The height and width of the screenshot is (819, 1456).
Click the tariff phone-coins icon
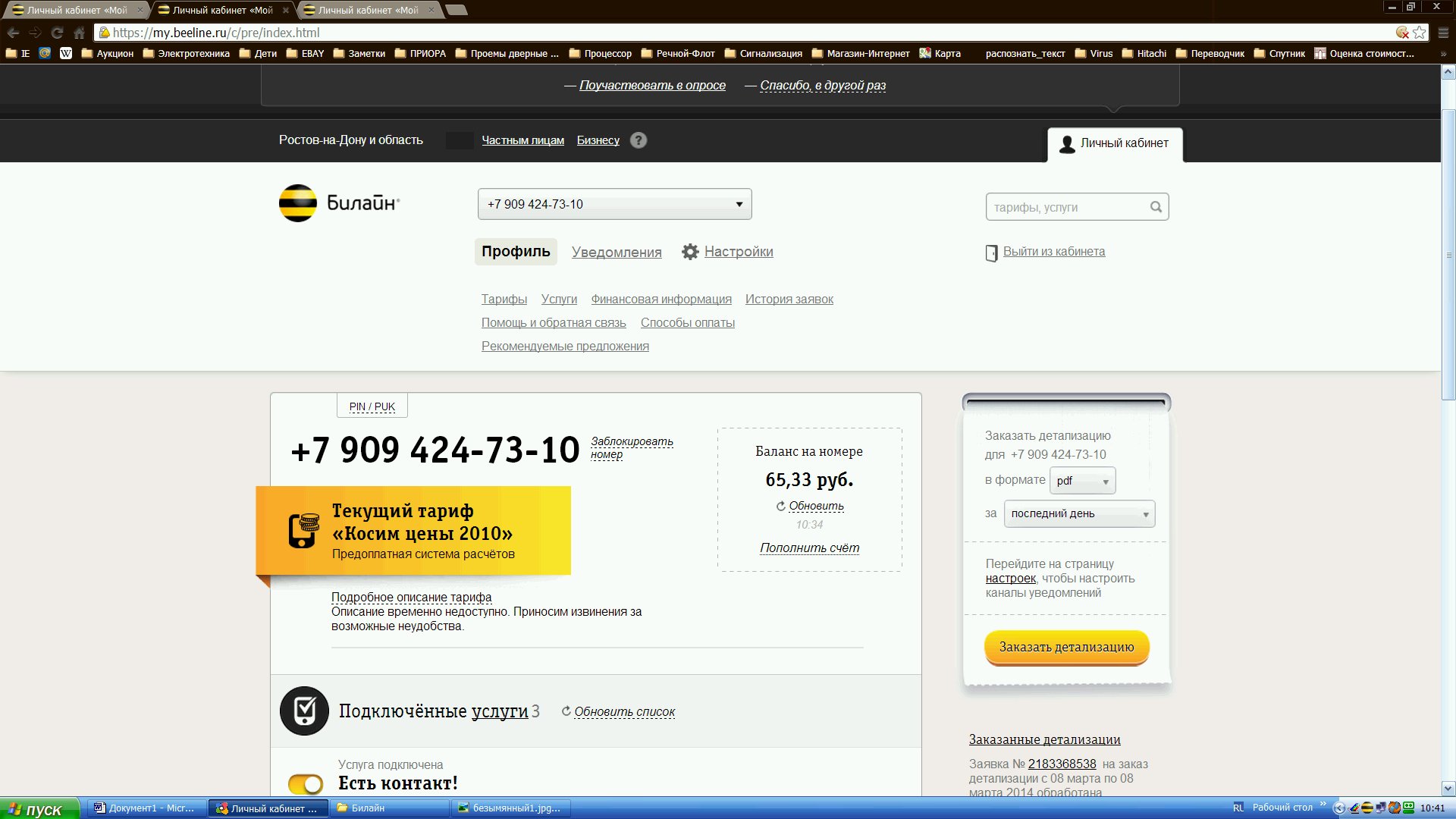(x=303, y=530)
